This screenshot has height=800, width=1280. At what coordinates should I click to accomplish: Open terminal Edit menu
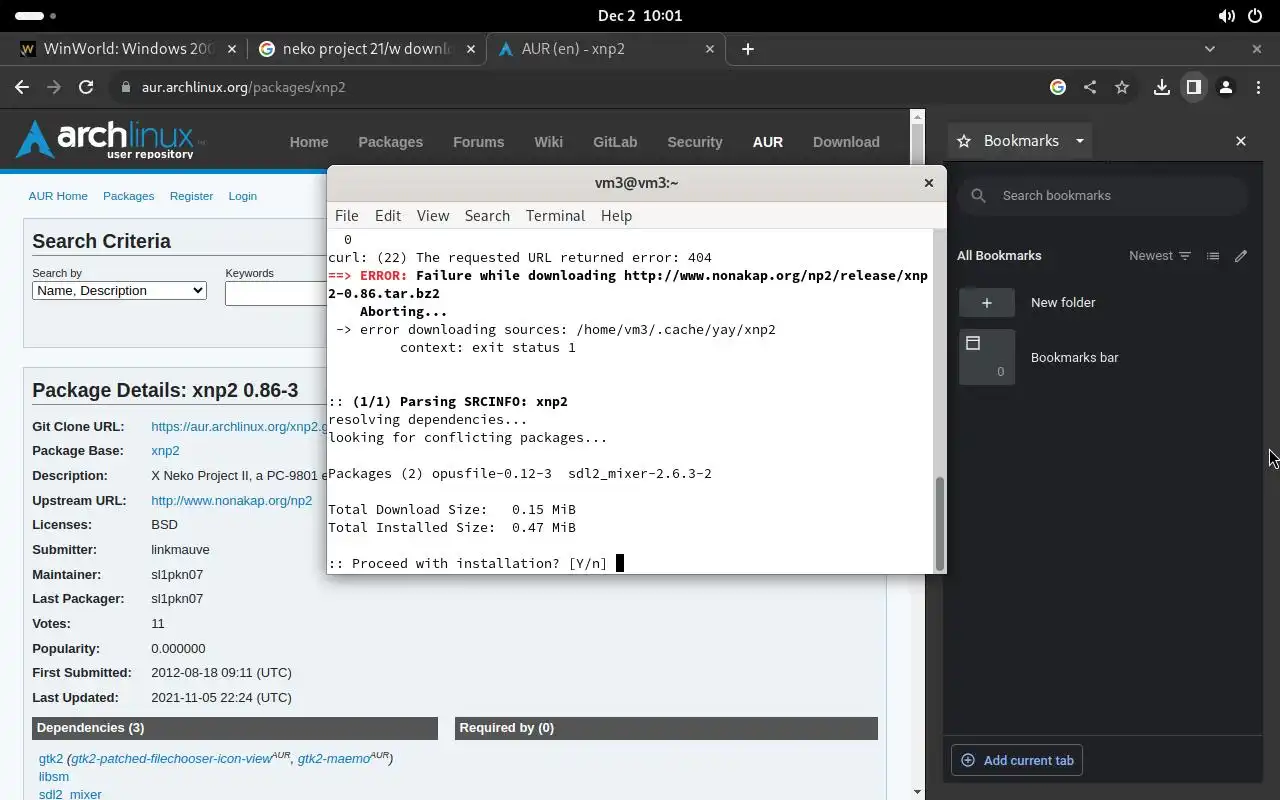click(388, 215)
